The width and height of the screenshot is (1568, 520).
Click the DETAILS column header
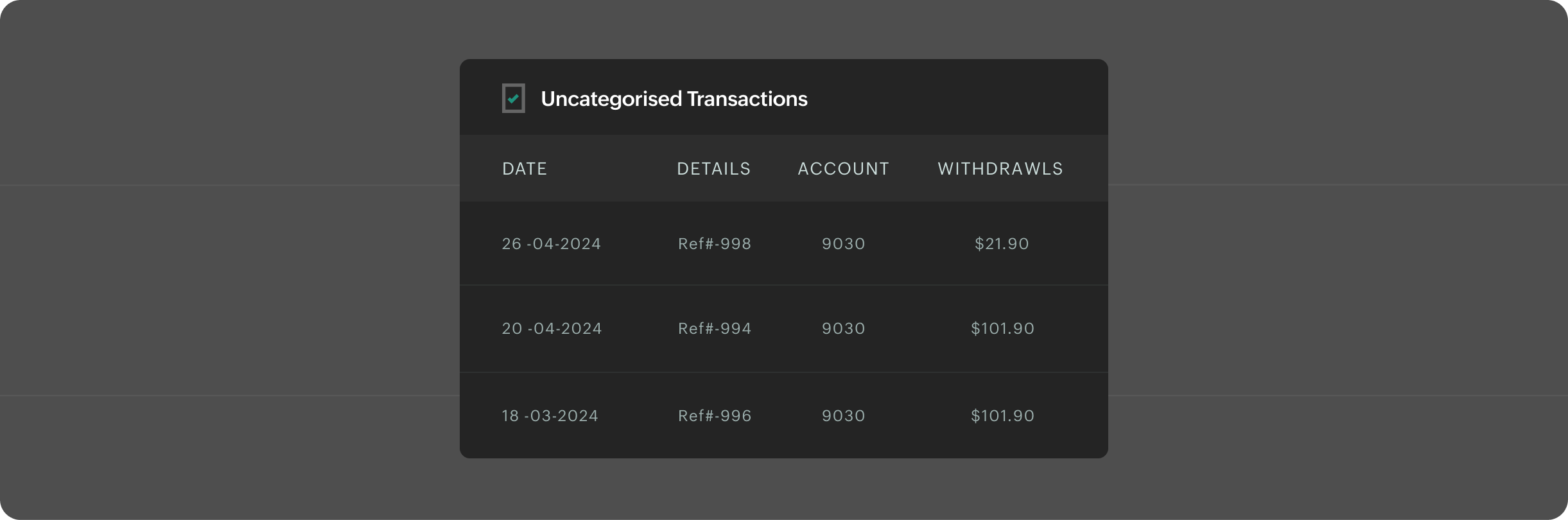714,168
